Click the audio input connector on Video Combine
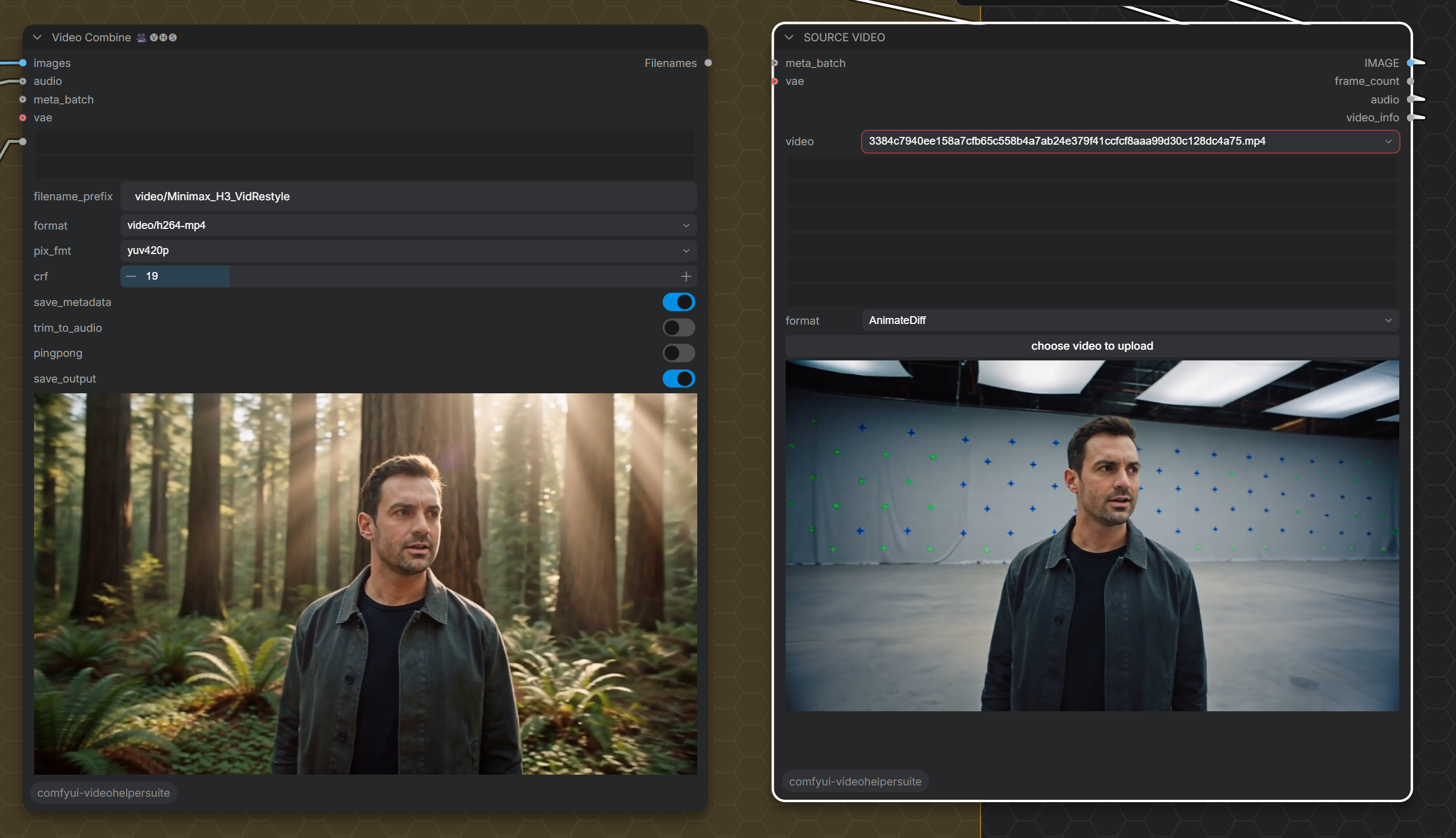This screenshot has height=838, width=1456. click(x=23, y=81)
